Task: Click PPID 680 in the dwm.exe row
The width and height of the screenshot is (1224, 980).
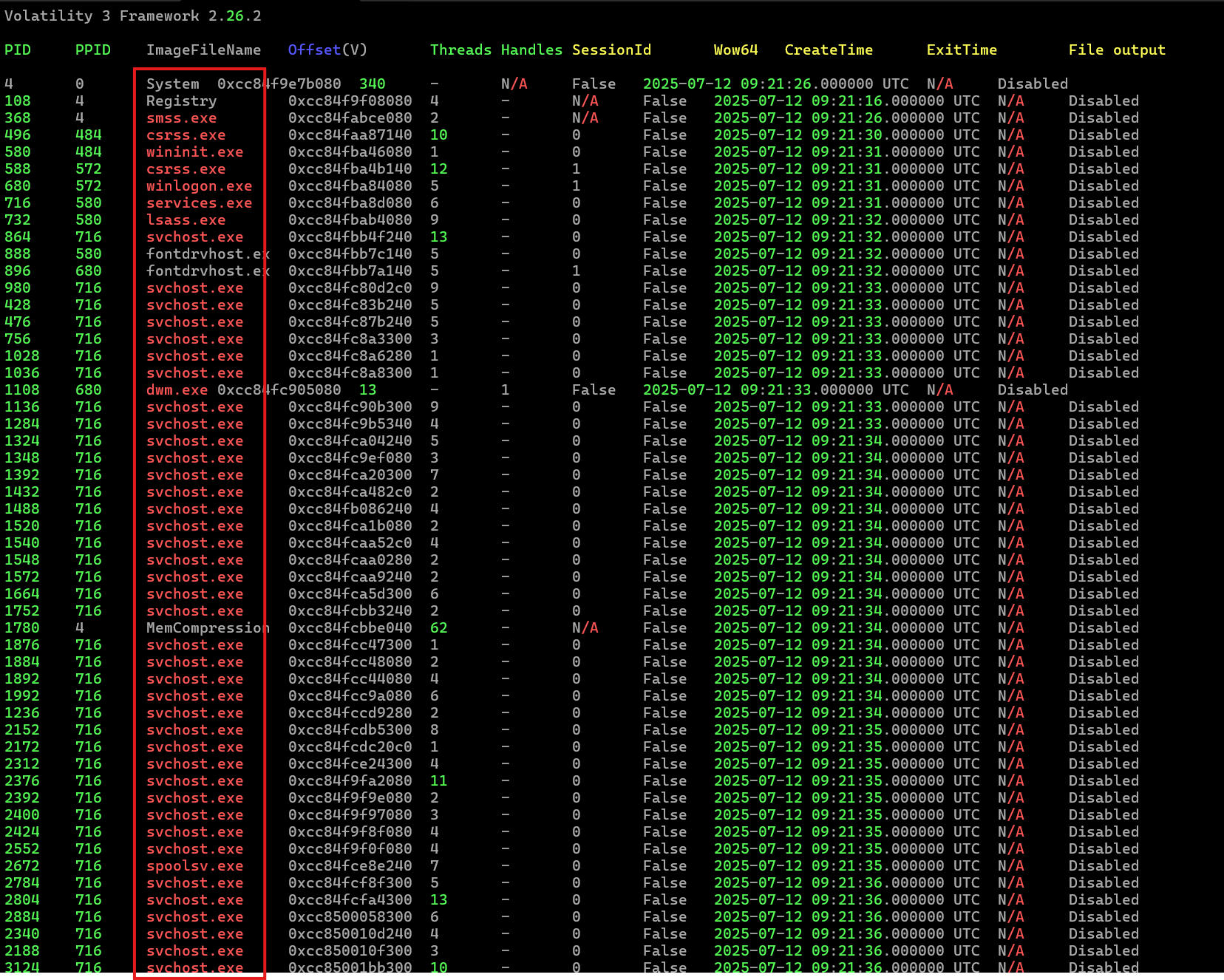Action: pyautogui.click(x=88, y=389)
